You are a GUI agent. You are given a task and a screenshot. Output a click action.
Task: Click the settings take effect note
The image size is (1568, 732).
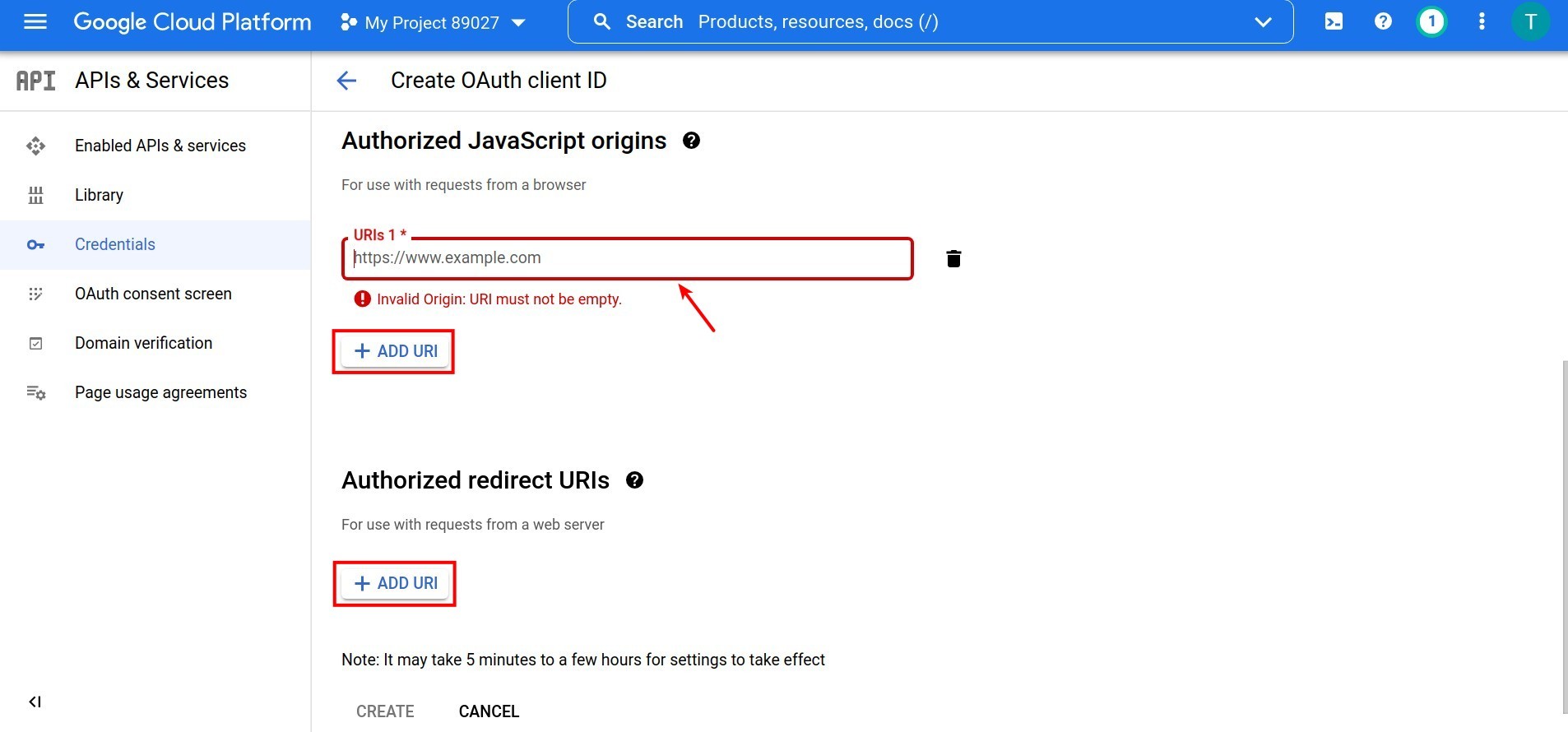coord(583,660)
